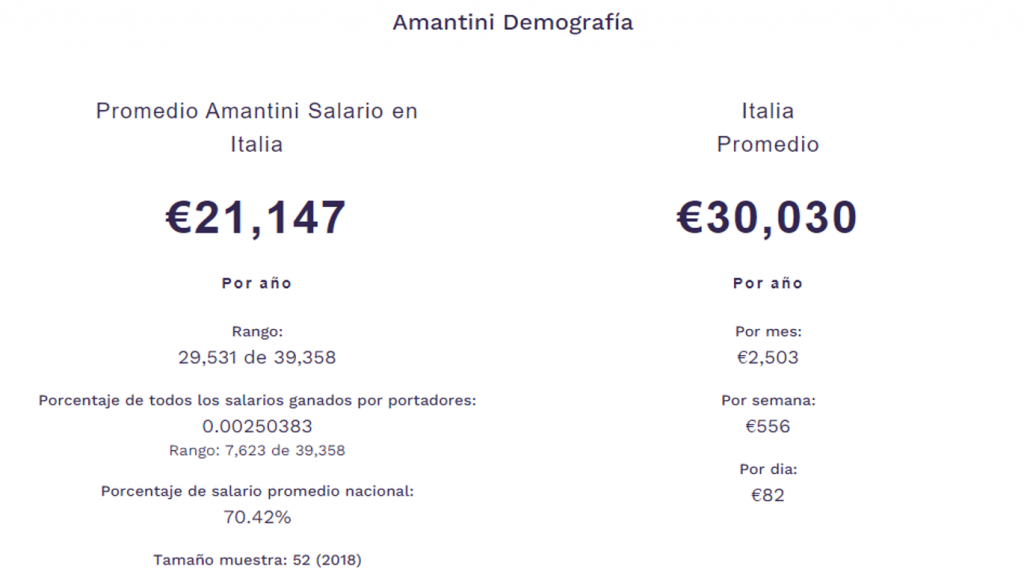The image size is (1024, 575).
Task: Click the Rango: 7,623 de 39,358 text
Action: coord(256,451)
